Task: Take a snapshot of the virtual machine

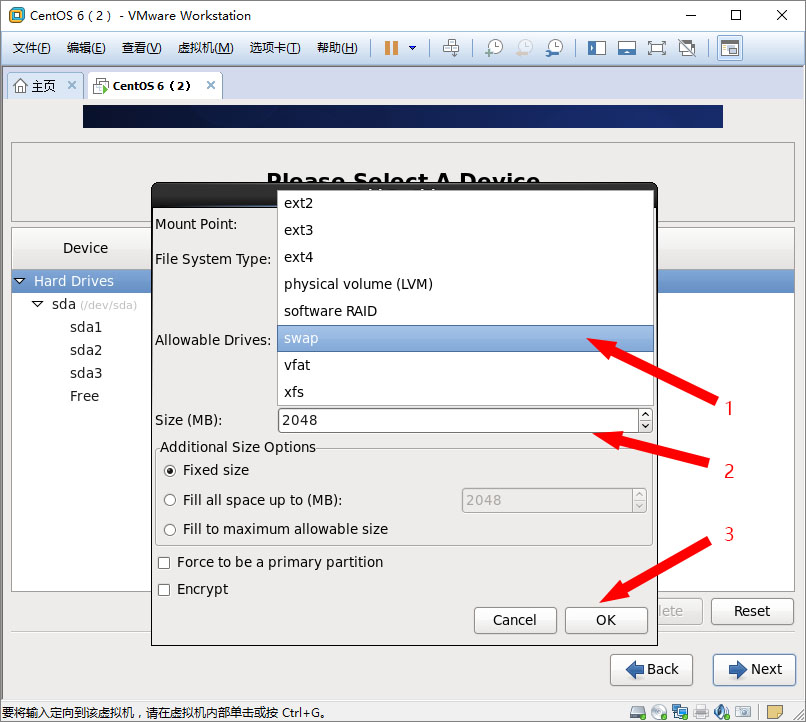Action: pos(494,48)
